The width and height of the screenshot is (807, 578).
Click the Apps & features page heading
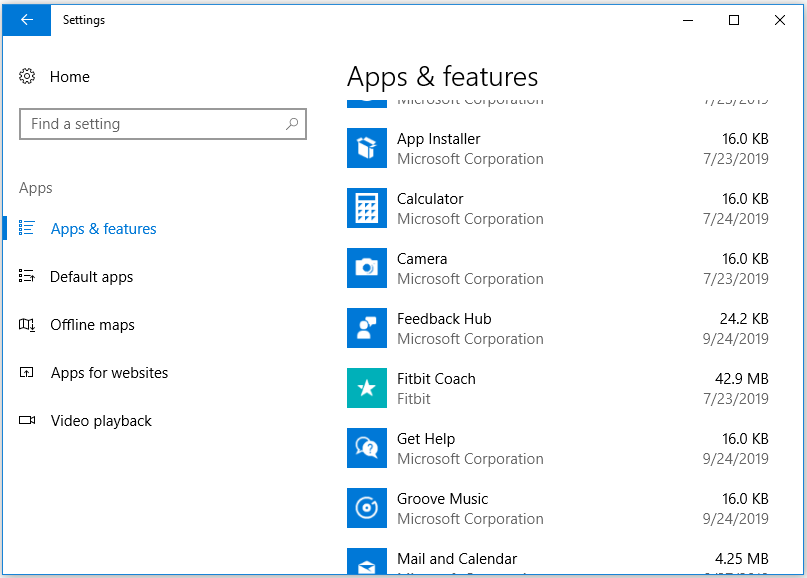pos(443,77)
